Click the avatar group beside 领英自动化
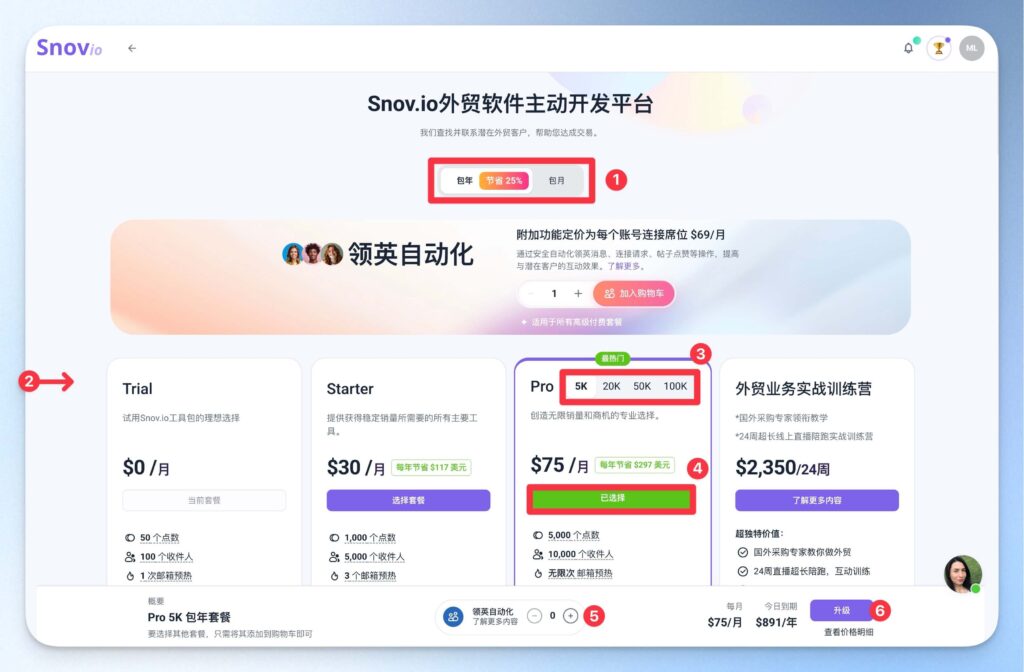 312,254
